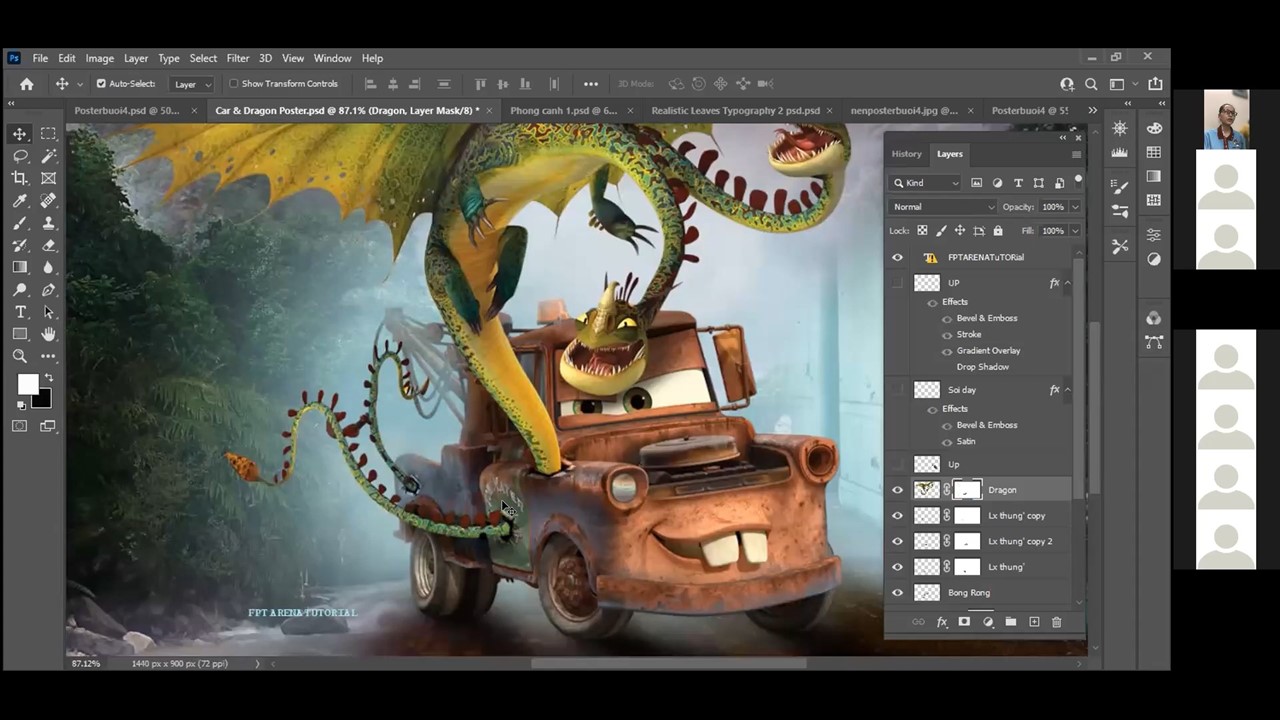Select the Frame tool
The width and height of the screenshot is (1280, 720).
[48, 178]
